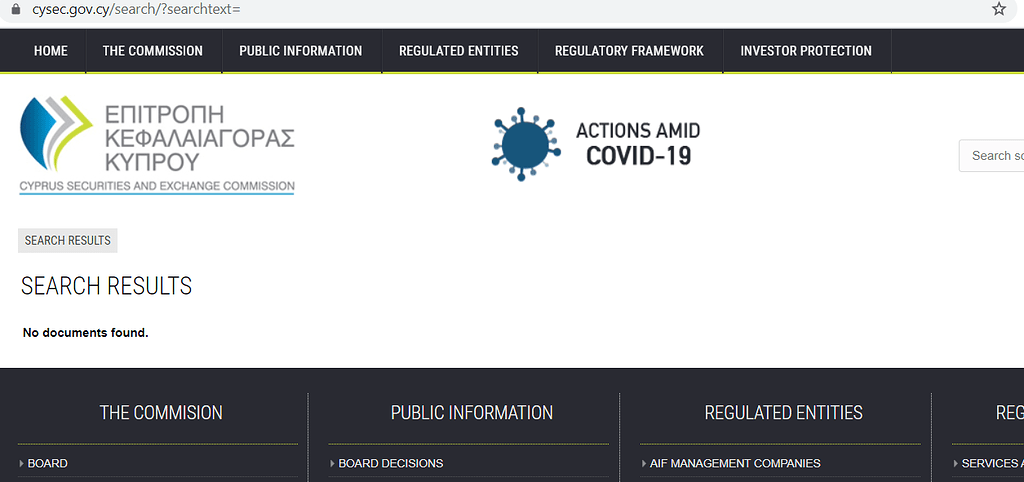Screen dimensions: 1024x482
Task: Click the footer heading The Commision
Action: (161, 413)
